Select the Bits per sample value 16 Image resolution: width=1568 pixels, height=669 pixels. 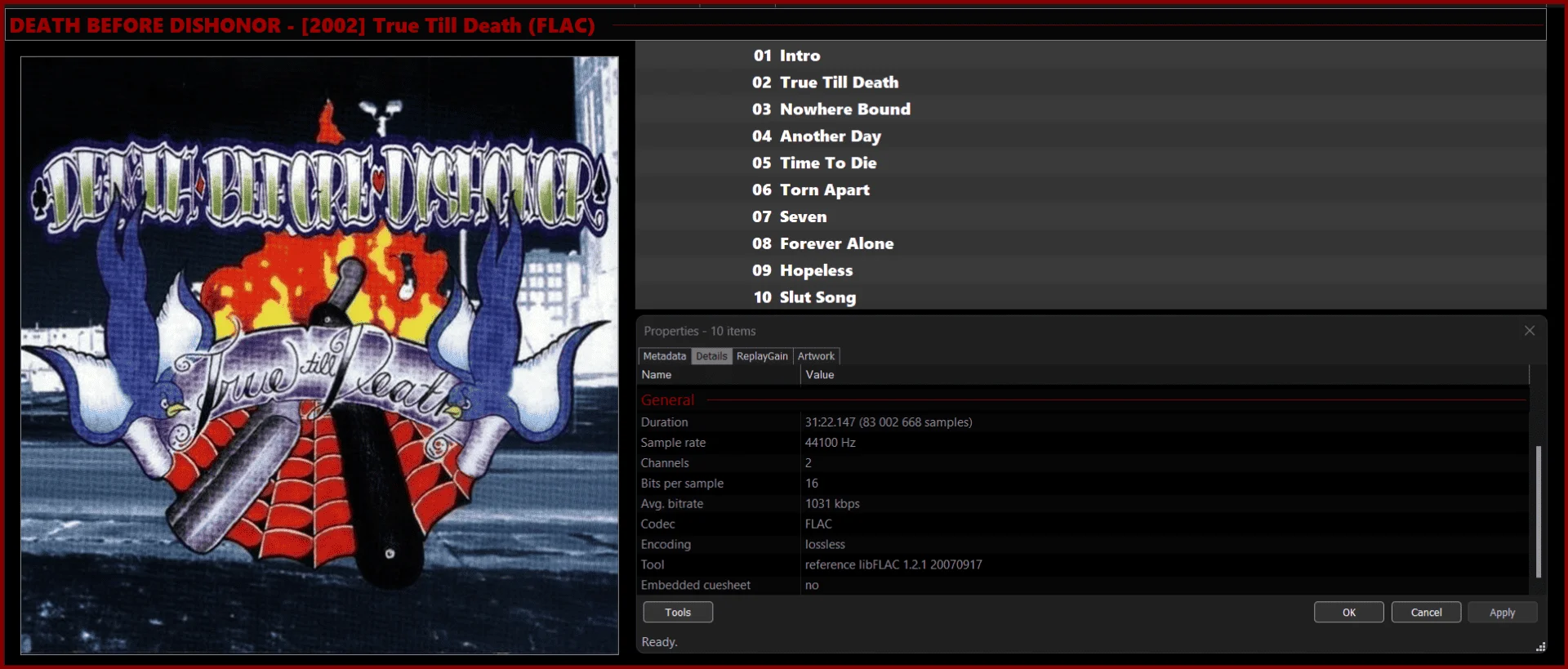812,484
